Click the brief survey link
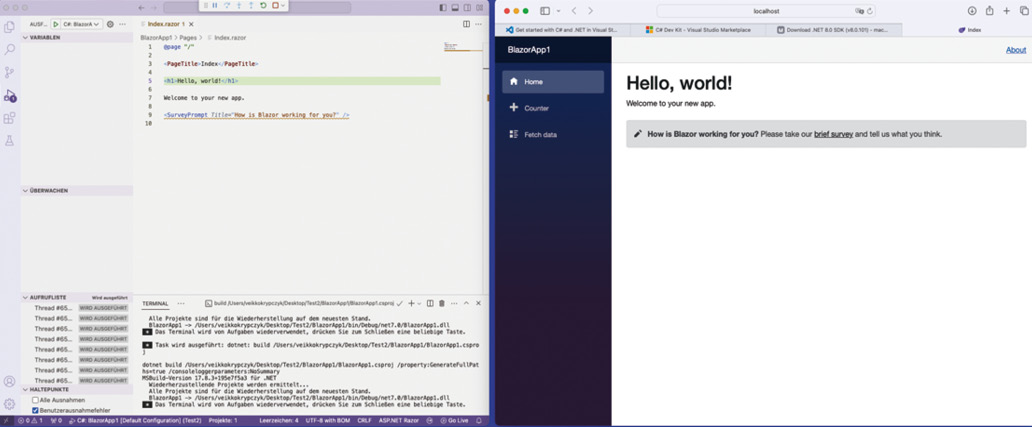This screenshot has width=1032, height=427. pos(833,134)
